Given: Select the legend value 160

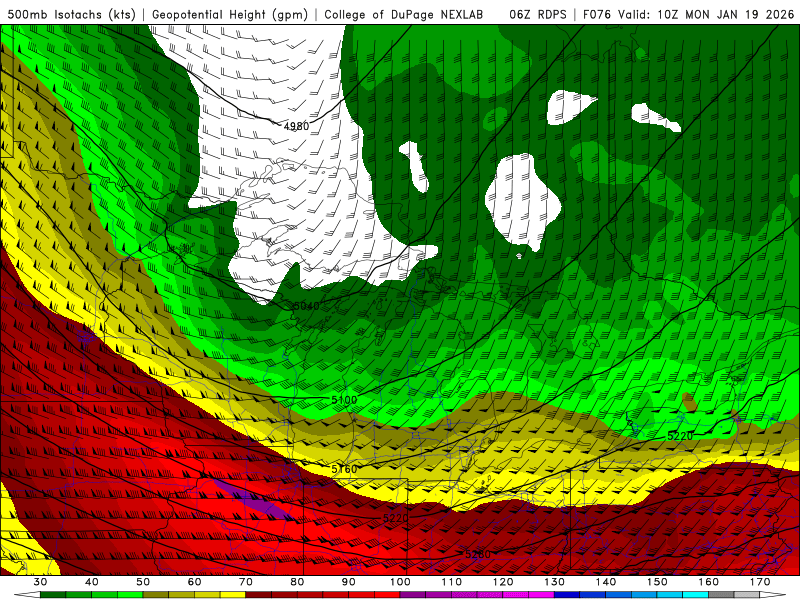Looking at the screenshot, I should click(x=709, y=582).
